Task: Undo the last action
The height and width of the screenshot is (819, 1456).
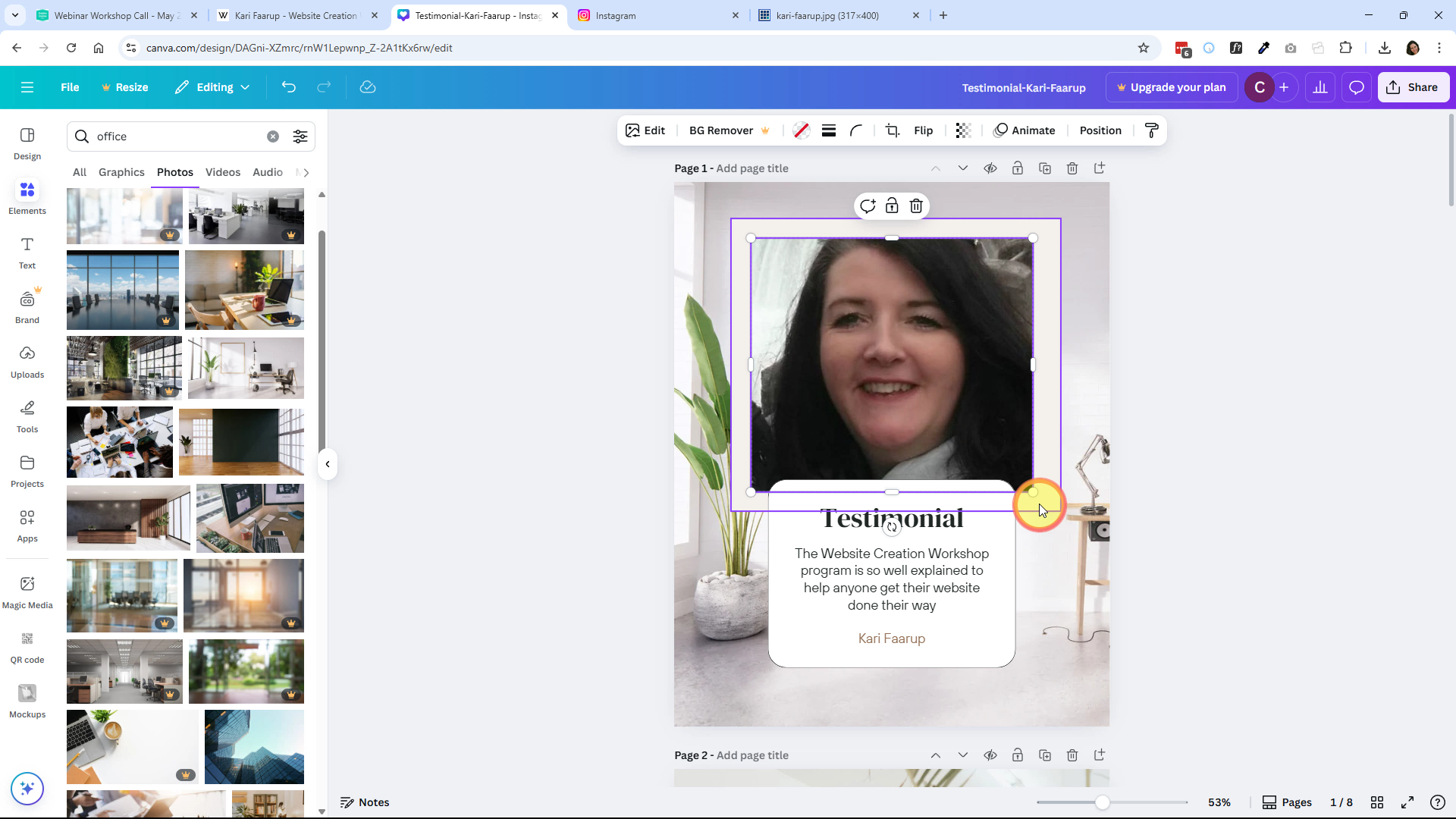Action: pos(288,87)
